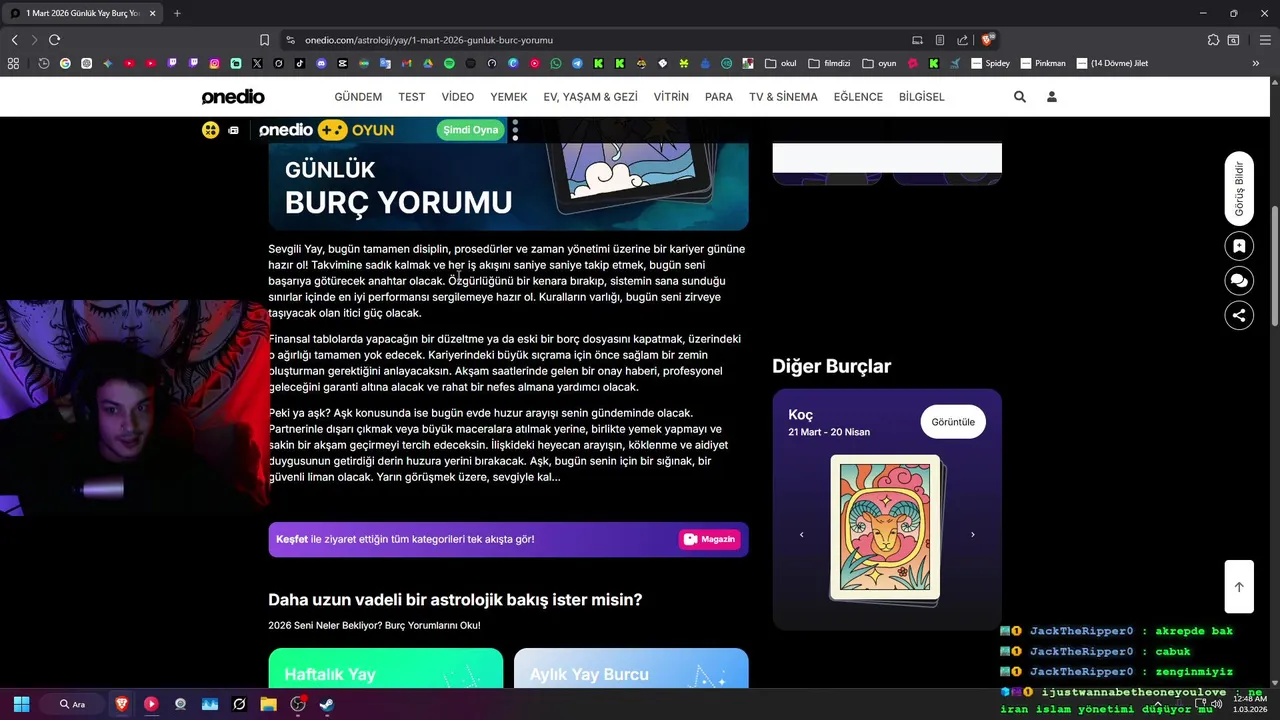
Task: Bookmark this page from the address bar
Action: tap(264, 40)
